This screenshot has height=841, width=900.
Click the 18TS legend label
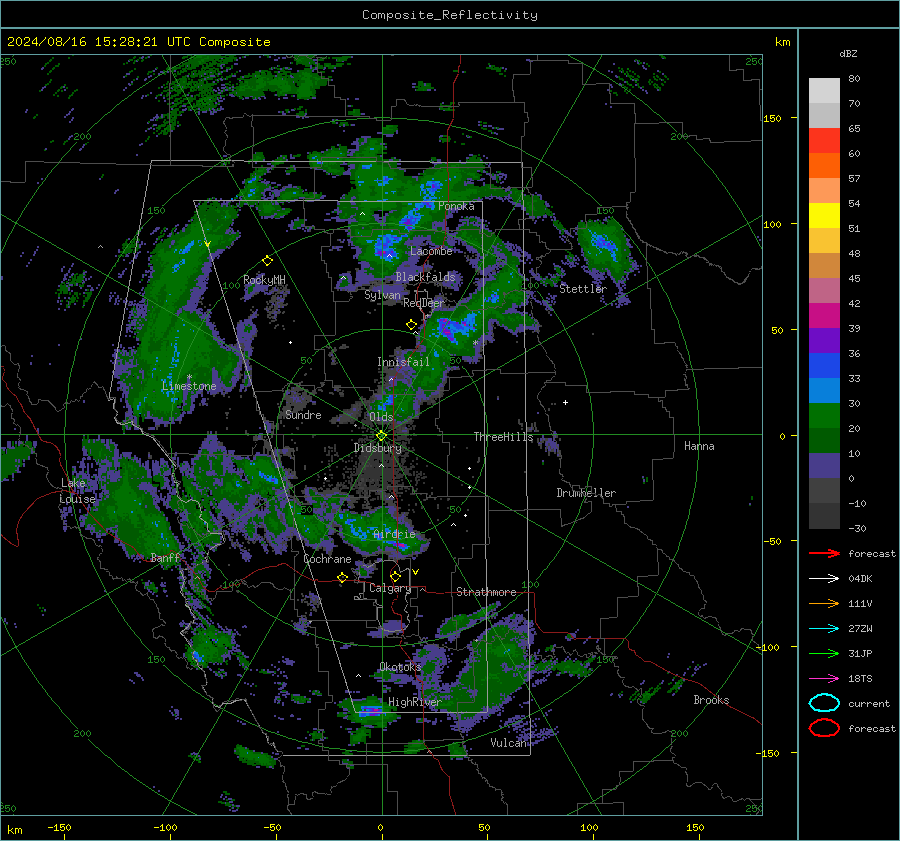tap(860, 679)
